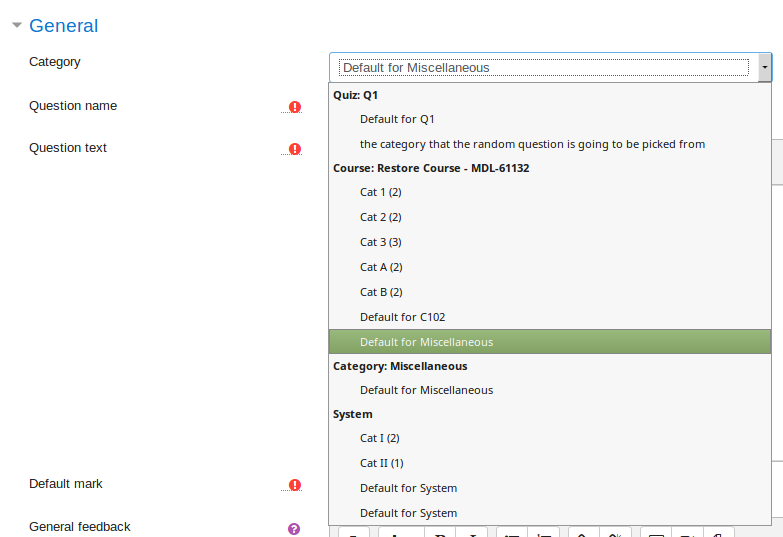Click the required icon beside Question name
The width and height of the screenshot is (783, 537).
pos(295,107)
